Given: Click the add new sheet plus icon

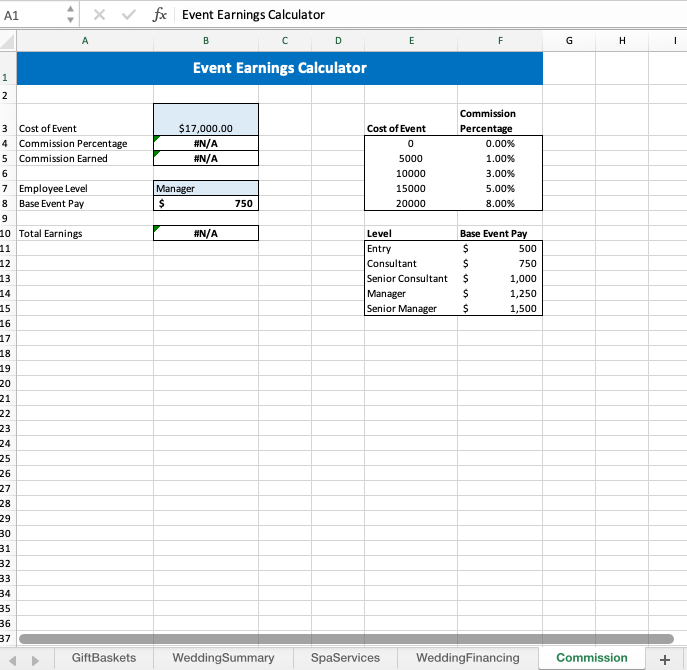Looking at the screenshot, I should click(665, 659).
